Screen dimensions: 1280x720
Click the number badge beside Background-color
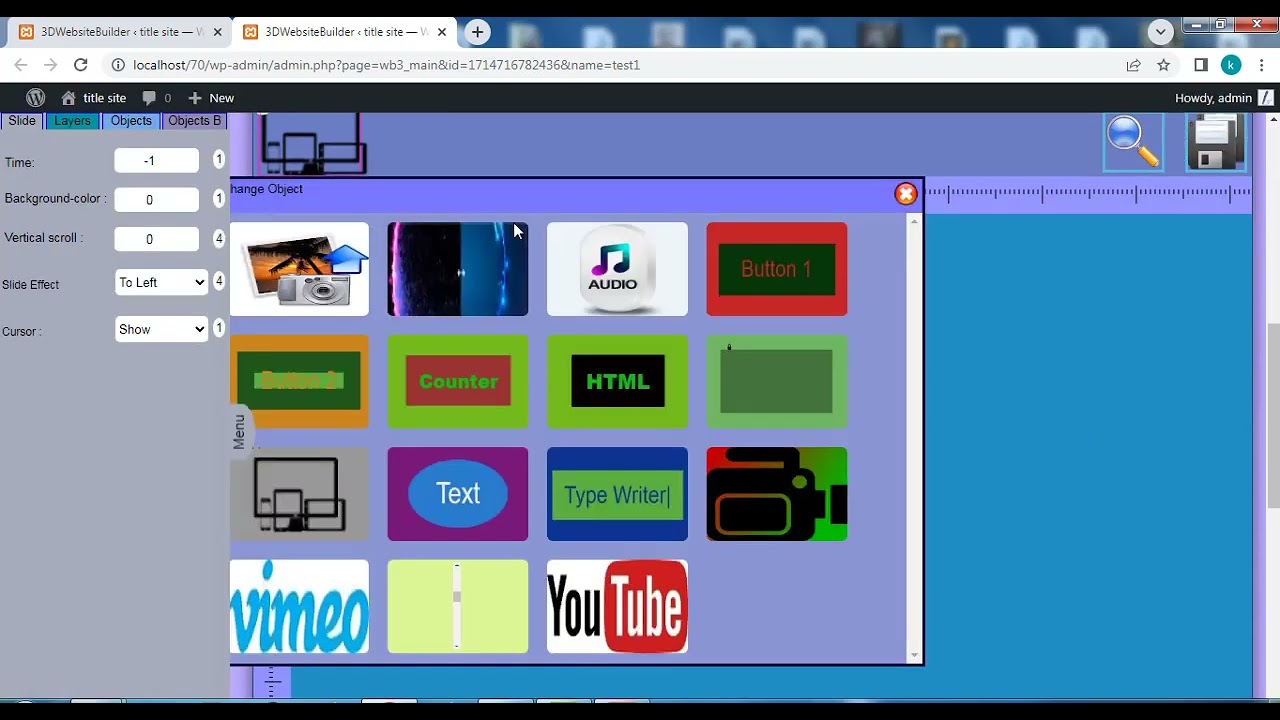coord(219,199)
